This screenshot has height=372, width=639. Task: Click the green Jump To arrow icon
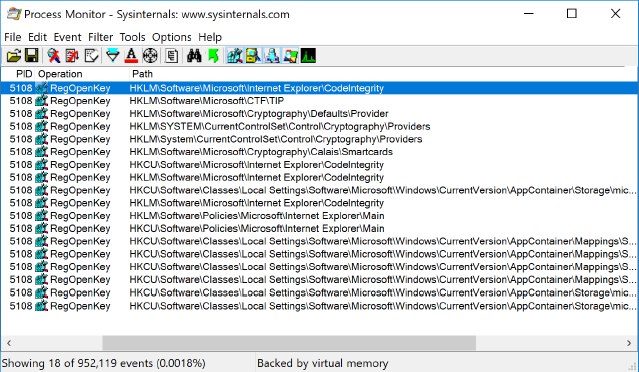(213, 55)
